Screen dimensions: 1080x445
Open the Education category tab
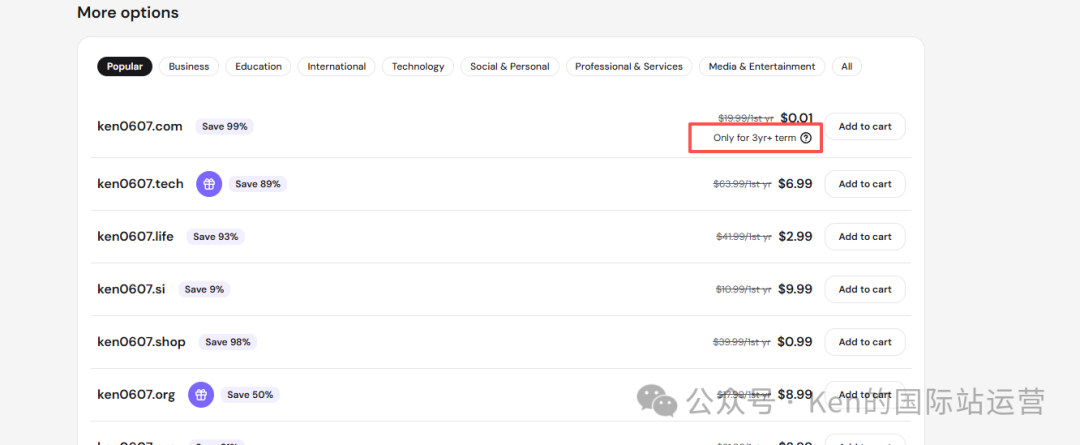click(x=258, y=67)
